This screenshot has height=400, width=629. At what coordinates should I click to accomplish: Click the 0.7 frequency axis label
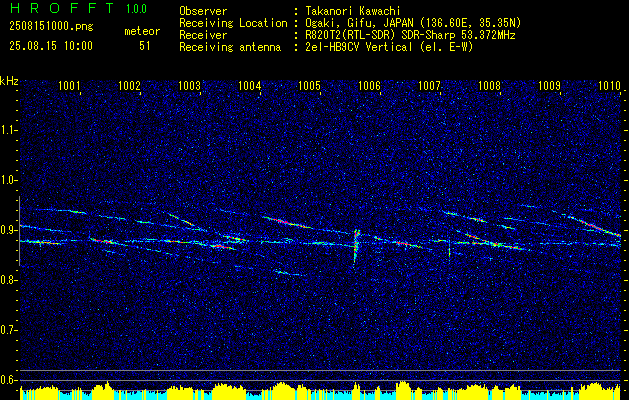[8, 330]
